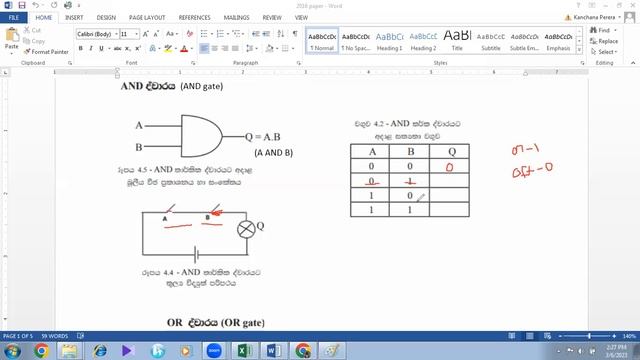Click the Undo arrow icon
640x360 pixels.
tap(36, 5)
